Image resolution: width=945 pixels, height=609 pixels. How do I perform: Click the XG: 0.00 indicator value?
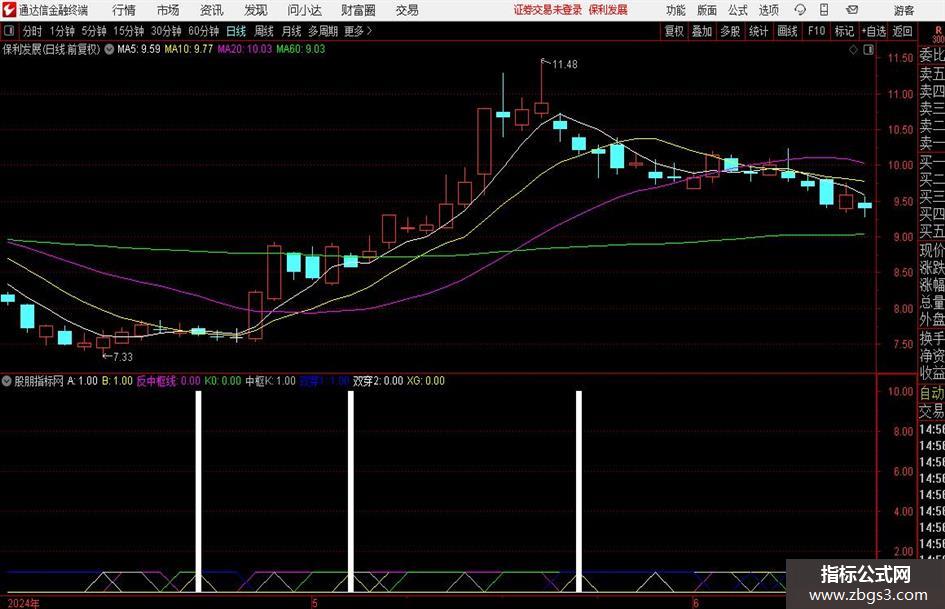click(426, 381)
